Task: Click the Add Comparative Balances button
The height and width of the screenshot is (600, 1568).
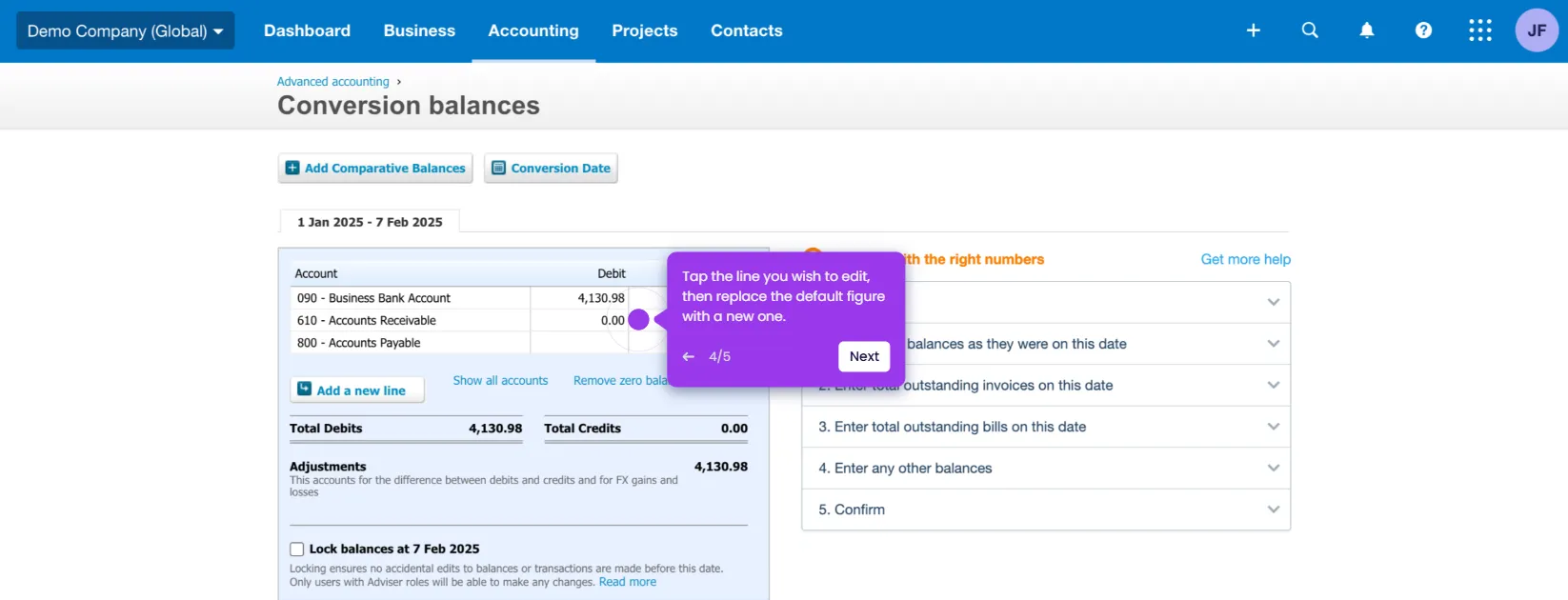Action: pos(375,169)
